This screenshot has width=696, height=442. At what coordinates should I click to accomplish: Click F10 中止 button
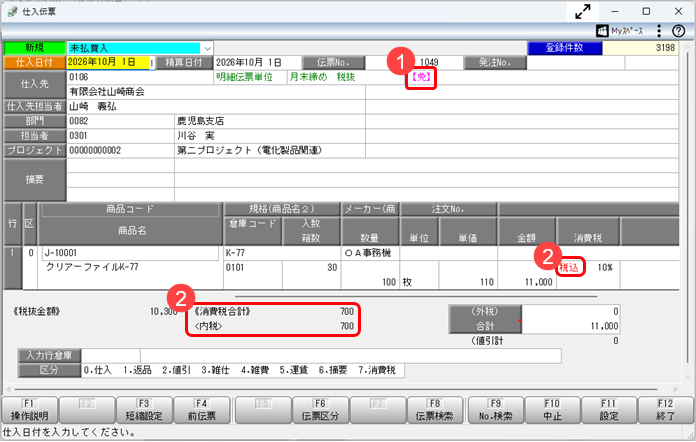pos(552,410)
